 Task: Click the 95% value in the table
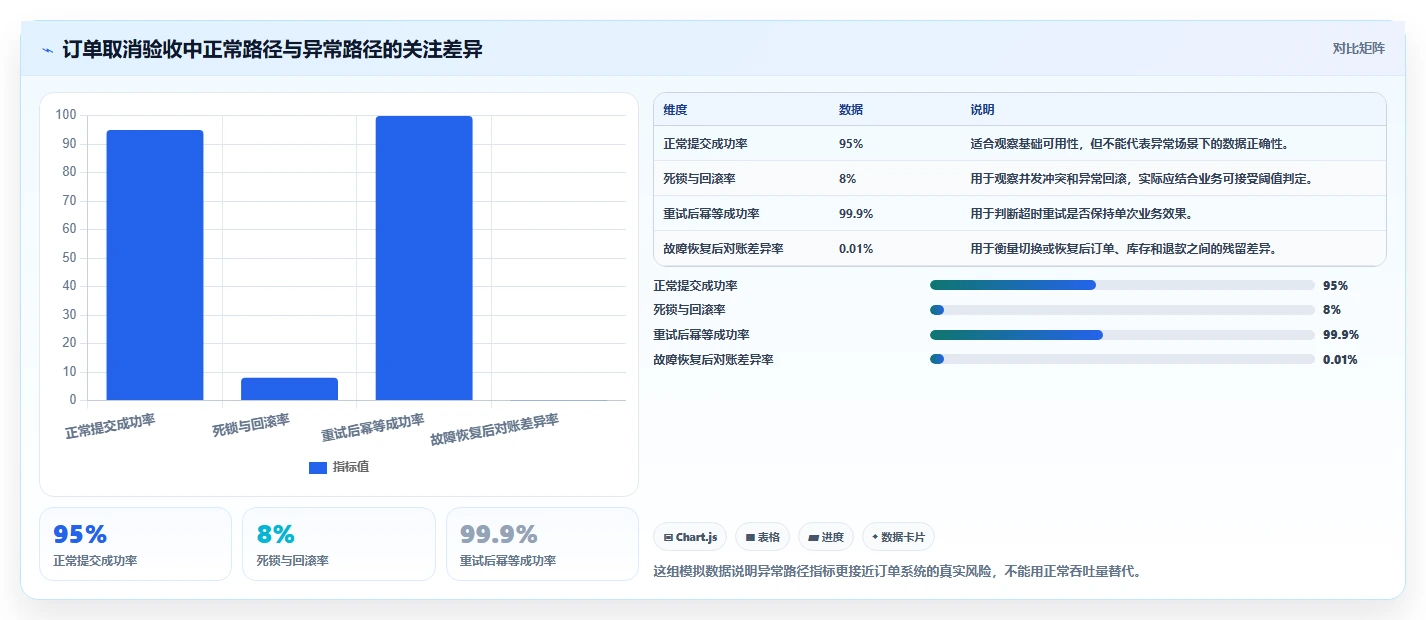851,144
